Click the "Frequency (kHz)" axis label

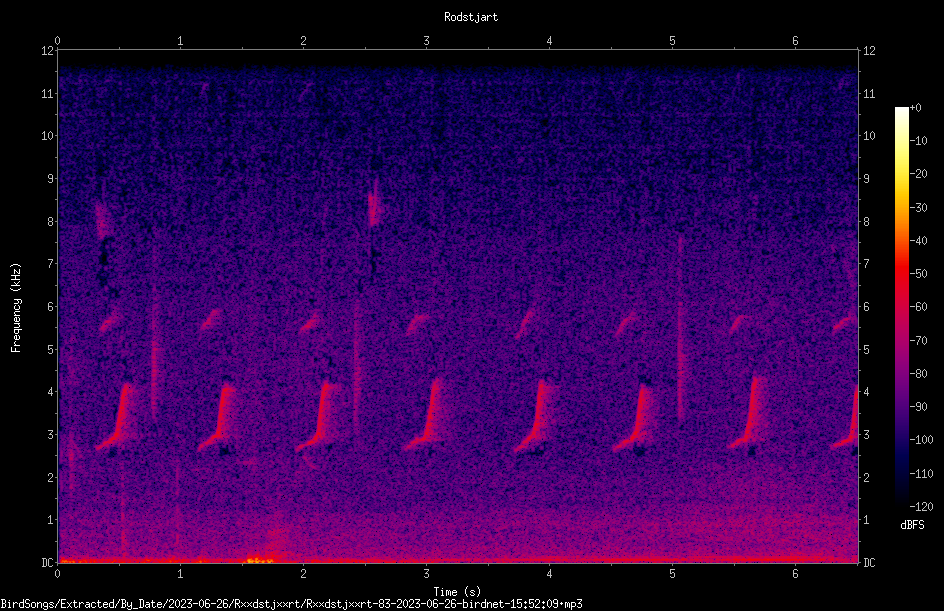click(x=16, y=308)
